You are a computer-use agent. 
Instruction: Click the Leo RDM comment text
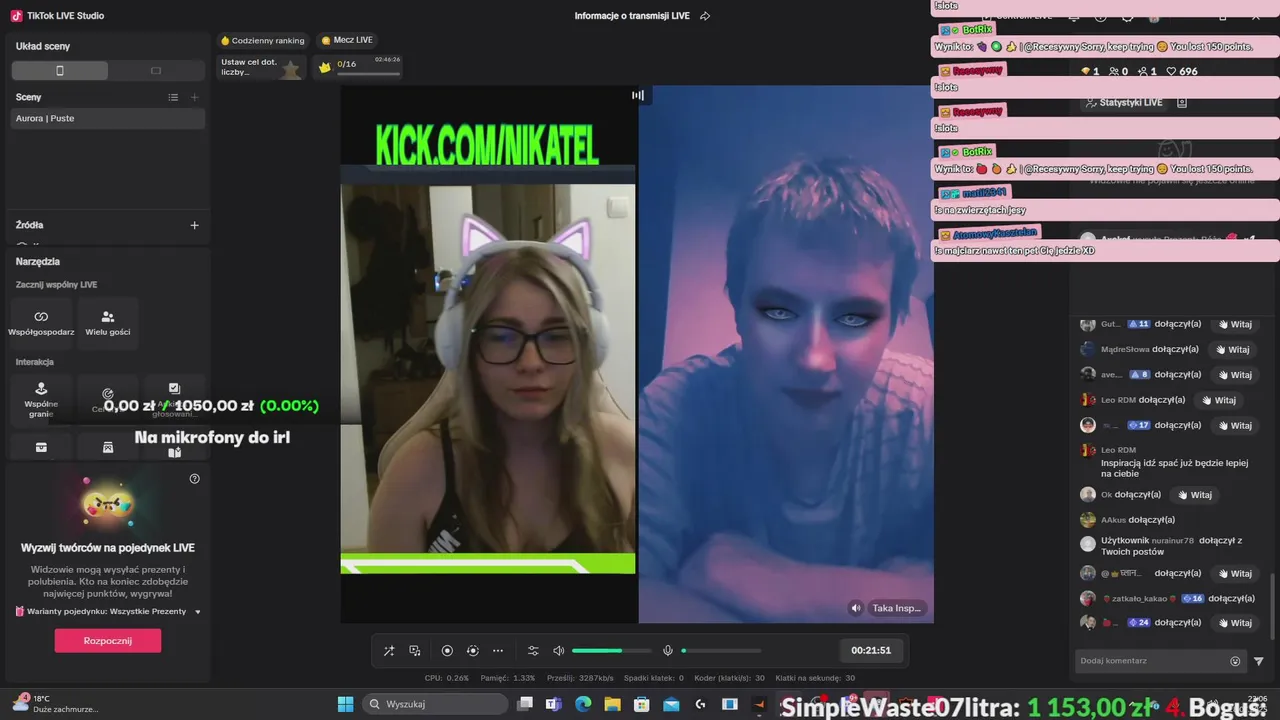1174,468
